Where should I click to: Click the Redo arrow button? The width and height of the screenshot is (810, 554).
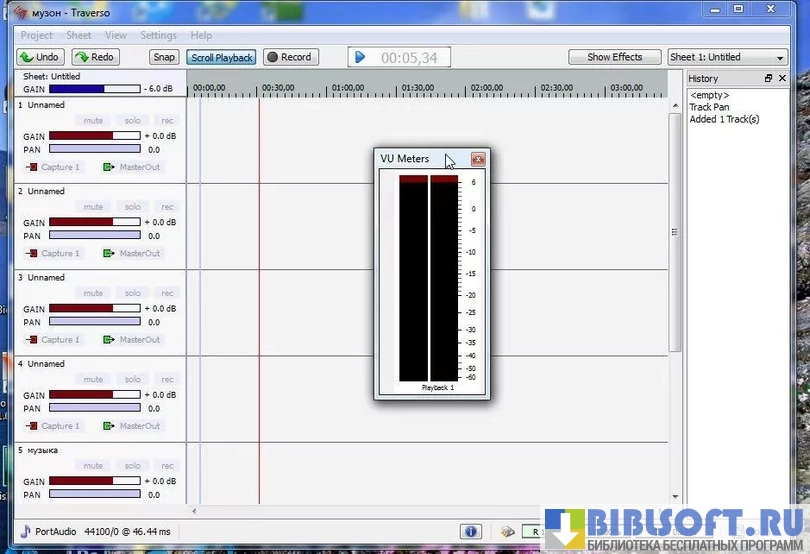(x=95, y=57)
